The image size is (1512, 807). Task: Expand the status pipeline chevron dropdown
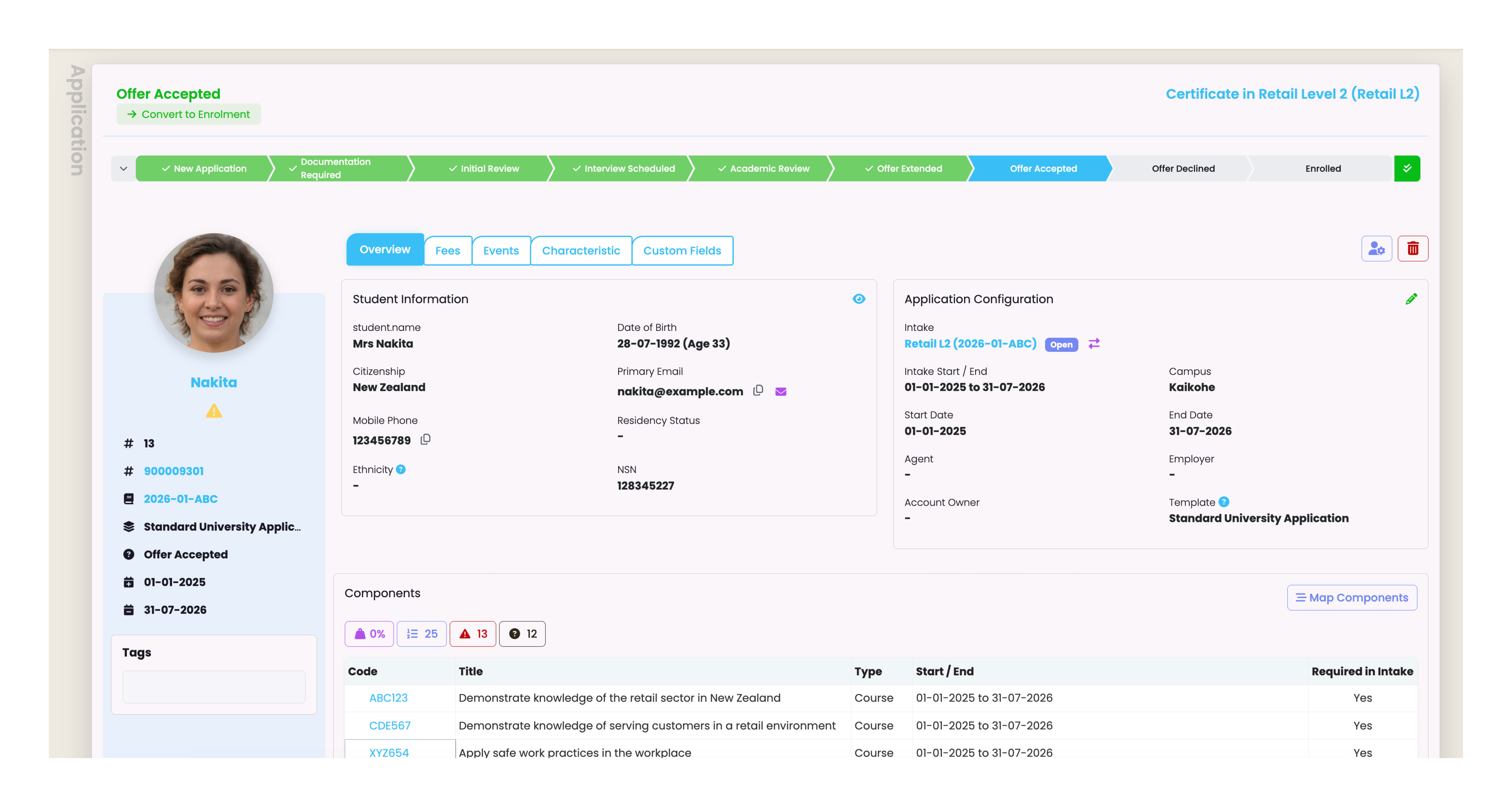123,169
